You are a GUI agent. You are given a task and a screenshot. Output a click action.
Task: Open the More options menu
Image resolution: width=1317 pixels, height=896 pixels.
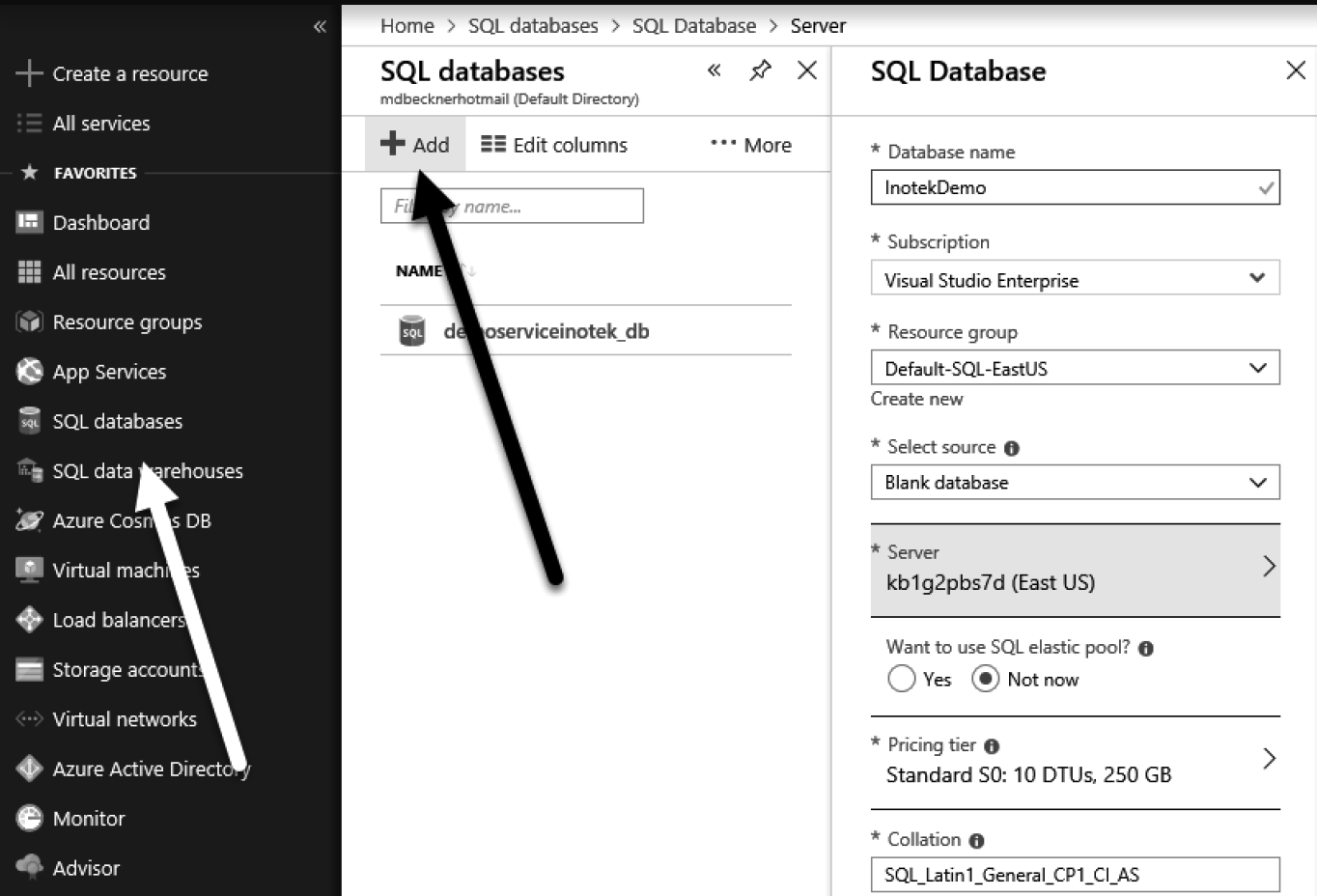[751, 145]
